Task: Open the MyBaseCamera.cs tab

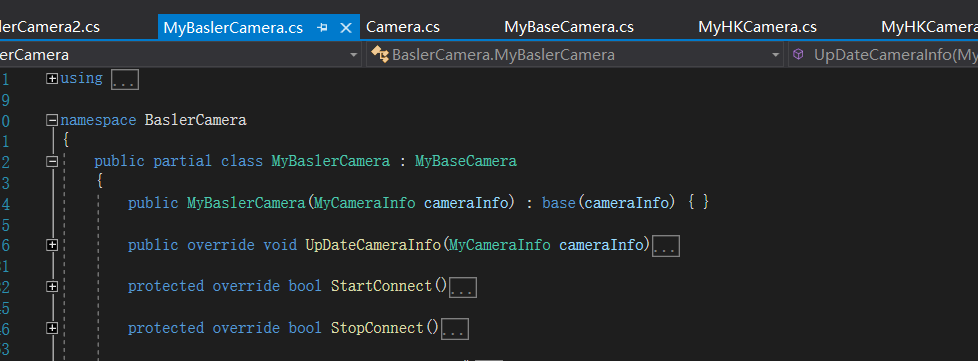Action: point(569,27)
